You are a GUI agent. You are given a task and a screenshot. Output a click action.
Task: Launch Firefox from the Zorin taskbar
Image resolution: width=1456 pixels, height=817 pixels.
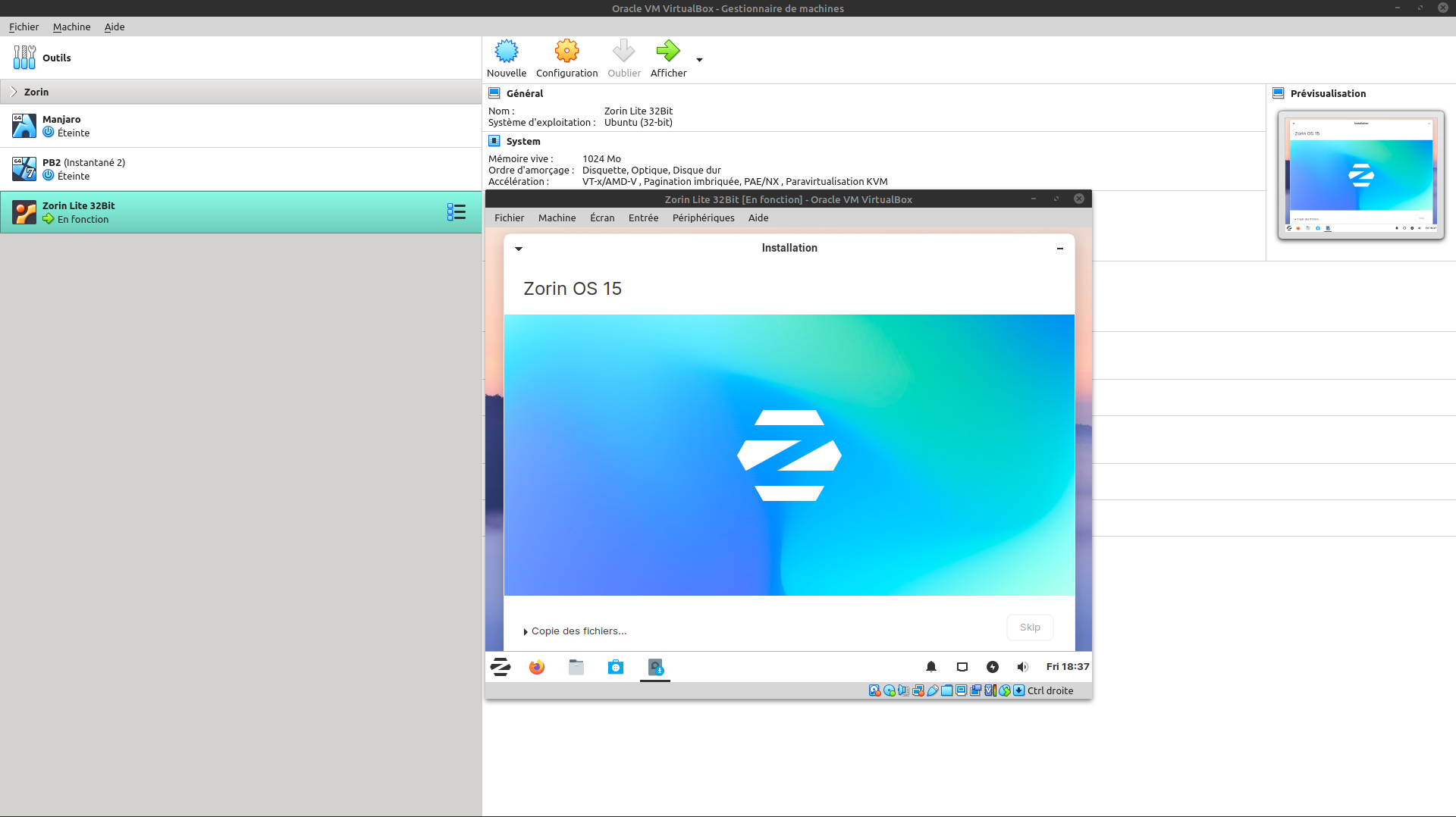(537, 667)
